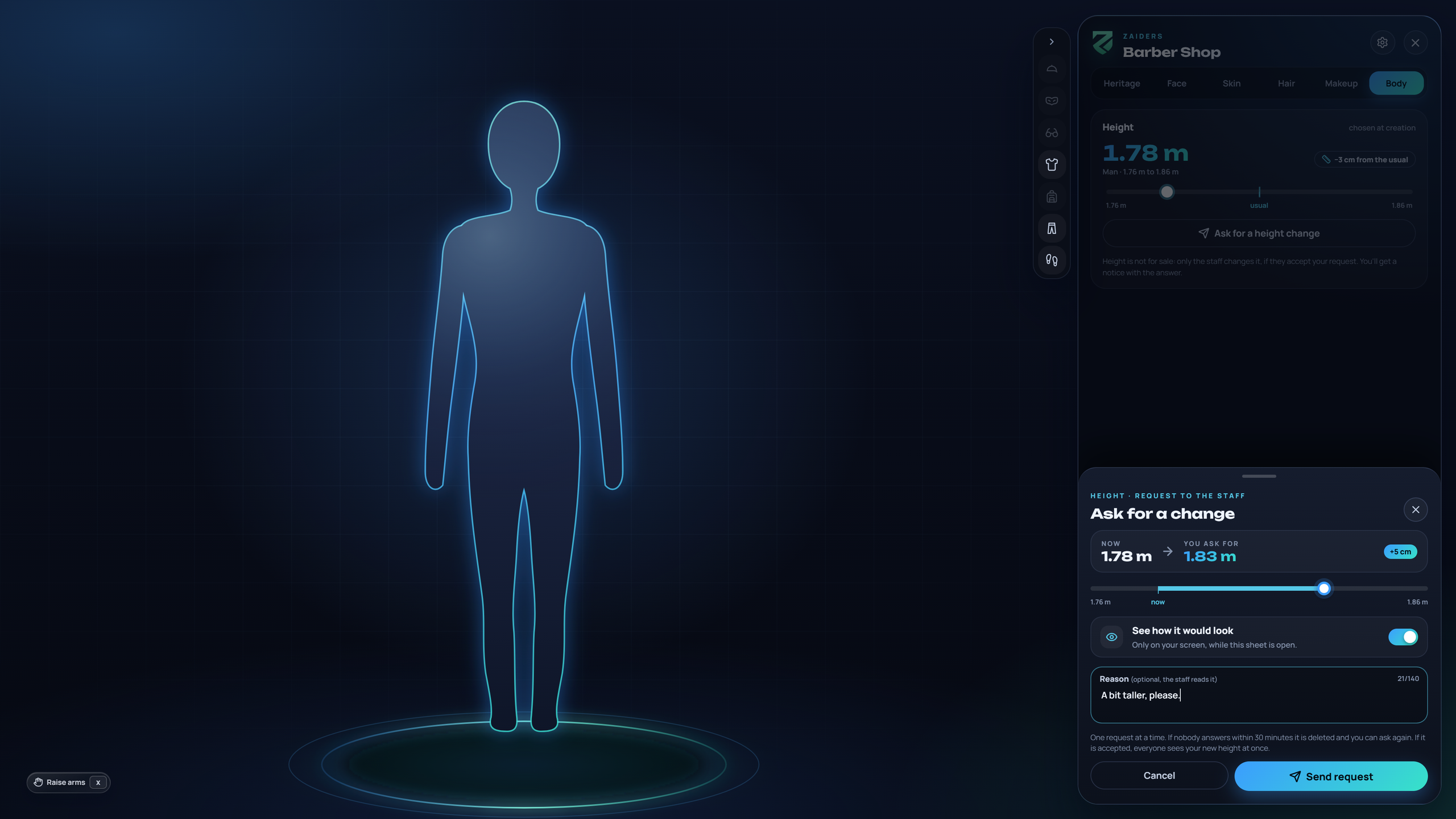
Task: Click the Send request button
Action: tap(1330, 776)
